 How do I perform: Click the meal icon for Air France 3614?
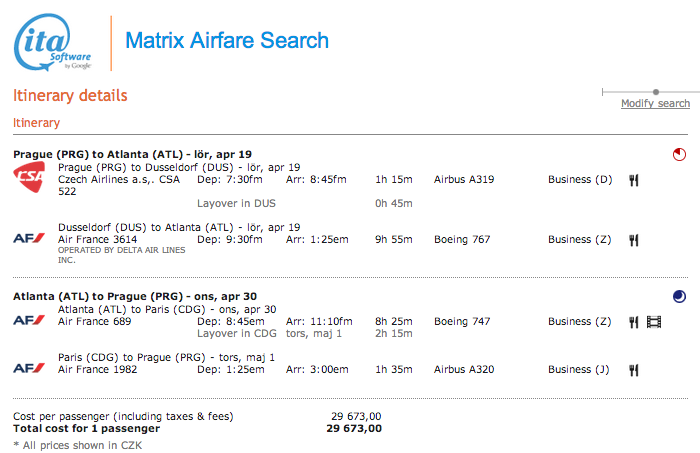[x=633, y=240]
